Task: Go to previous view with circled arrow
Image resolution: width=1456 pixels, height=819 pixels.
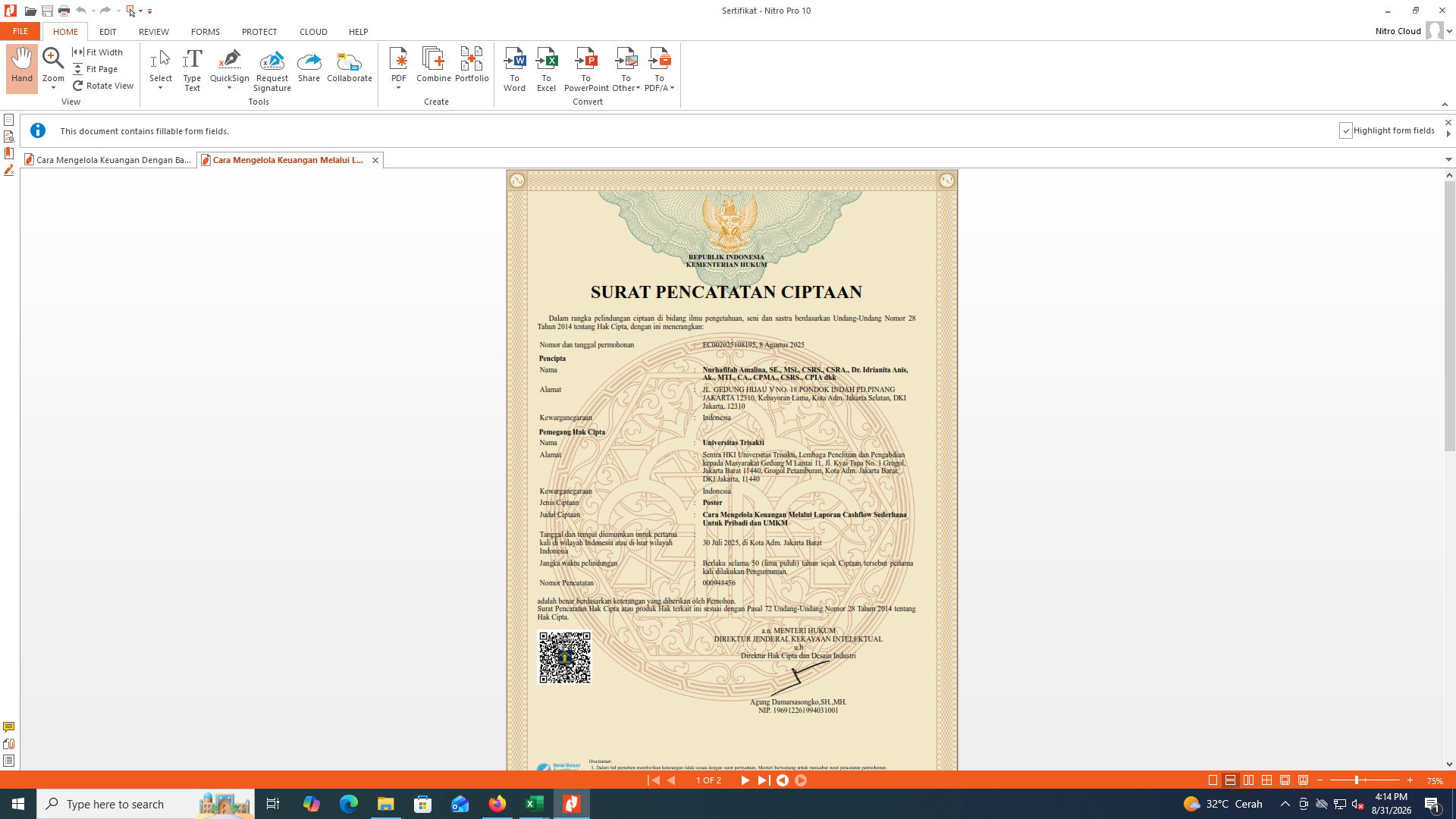Action: [783, 780]
